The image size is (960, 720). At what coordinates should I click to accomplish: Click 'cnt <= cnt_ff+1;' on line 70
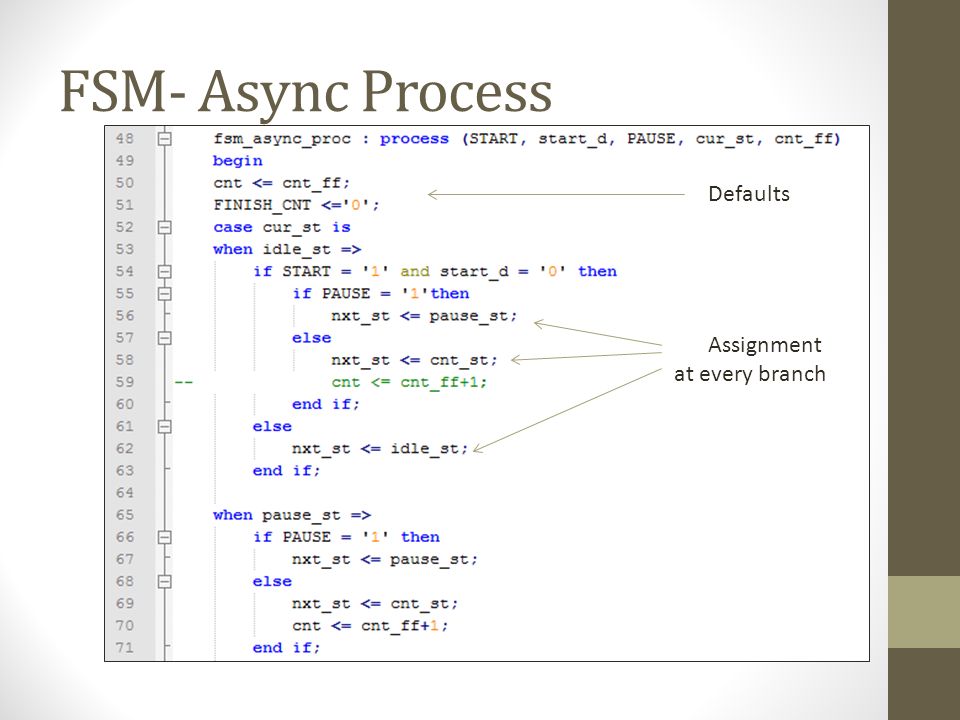pyautogui.click(x=370, y=626)
